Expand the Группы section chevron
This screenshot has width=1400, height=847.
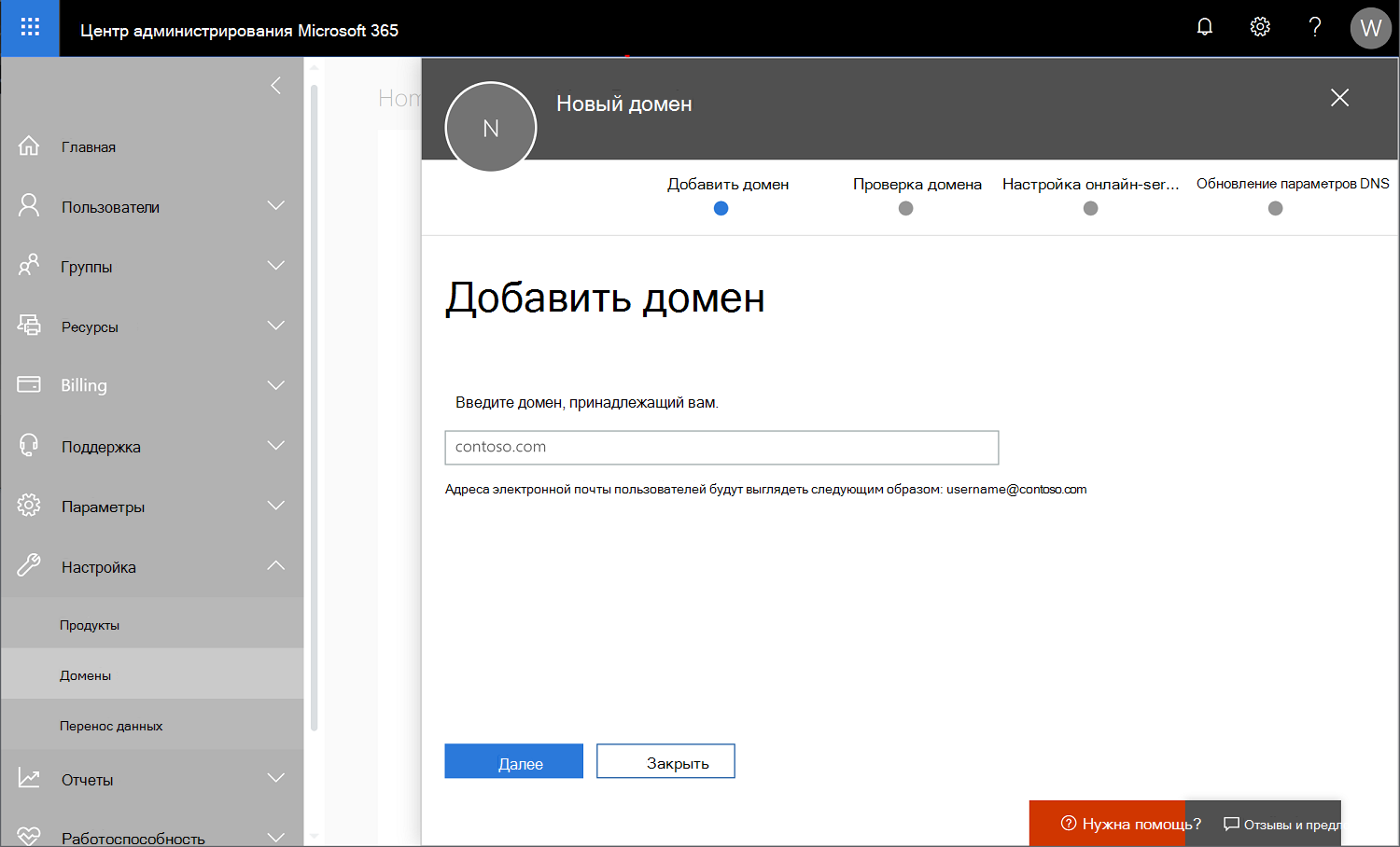coord(276,266)
